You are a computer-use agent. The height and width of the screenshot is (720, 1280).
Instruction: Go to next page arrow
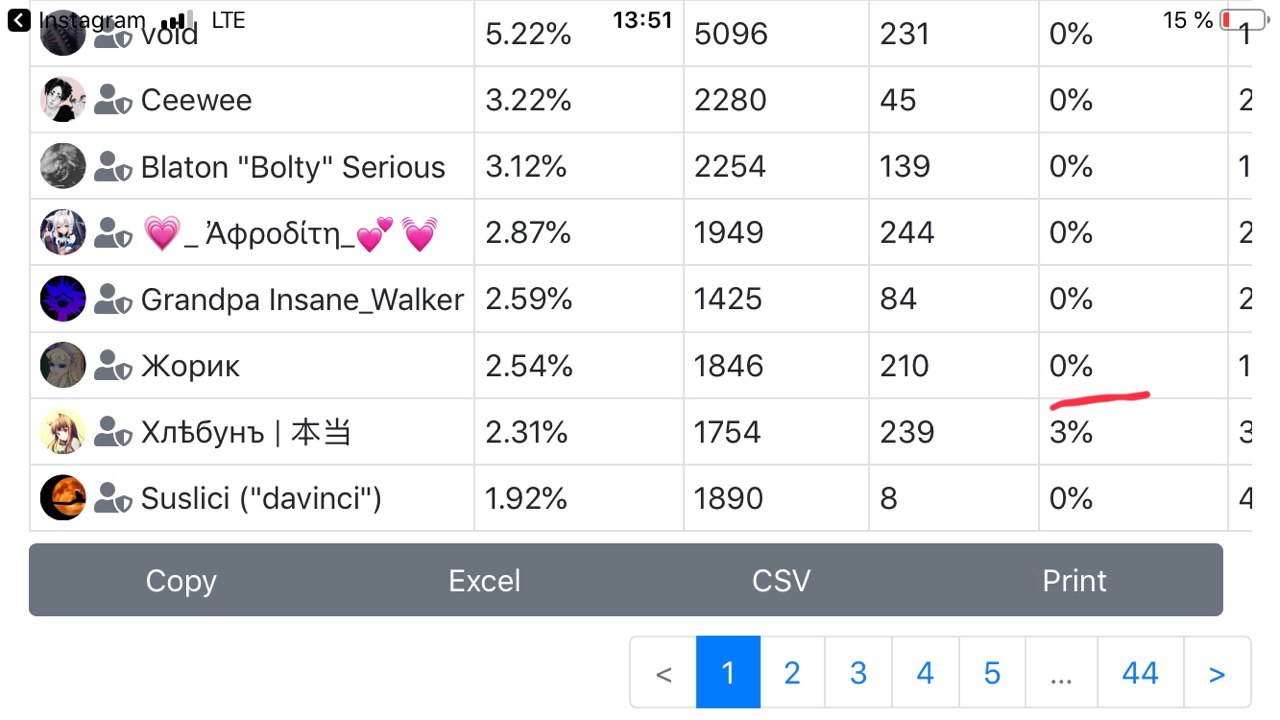click(x=1217, y=673)
